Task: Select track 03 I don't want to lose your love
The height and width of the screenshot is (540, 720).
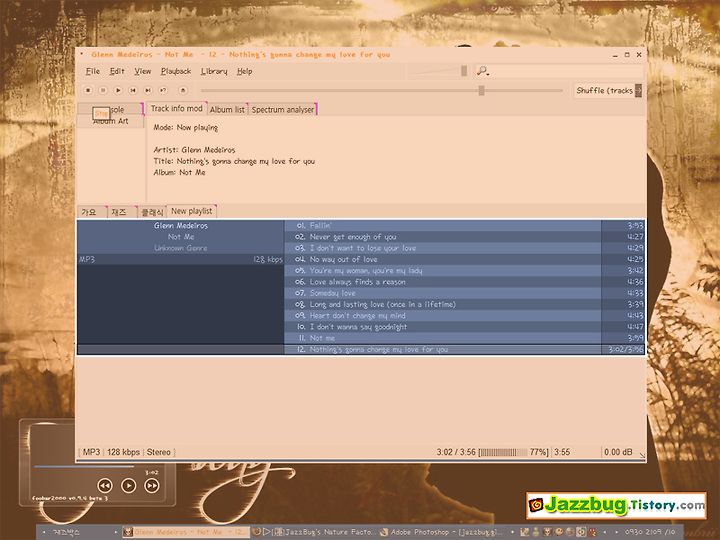Action: pos(464,248)
